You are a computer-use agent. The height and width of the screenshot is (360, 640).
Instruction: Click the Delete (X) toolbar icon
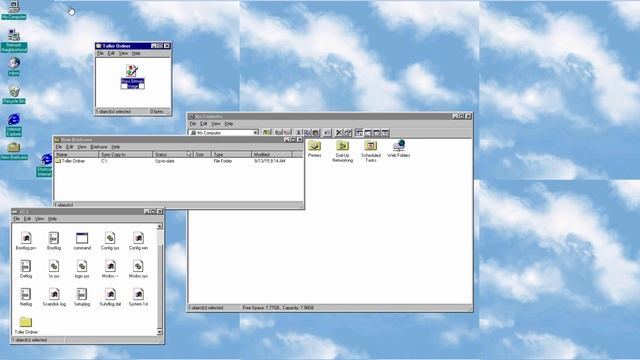tap(339, 133)
